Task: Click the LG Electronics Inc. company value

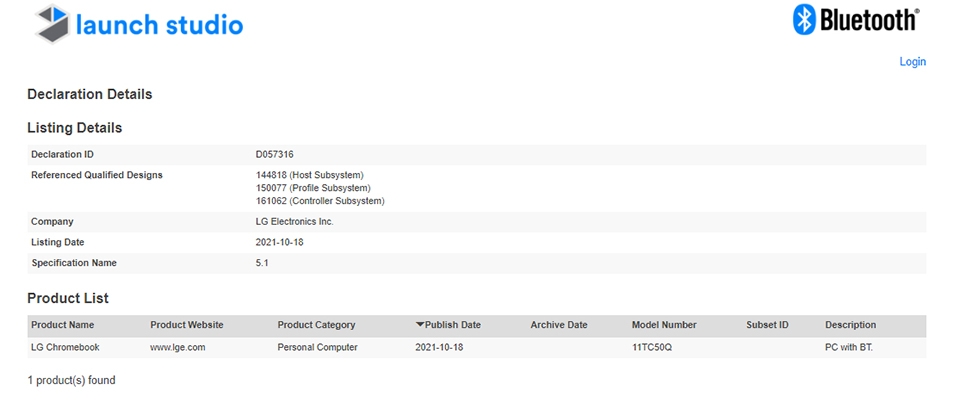Action: point(294,222)
